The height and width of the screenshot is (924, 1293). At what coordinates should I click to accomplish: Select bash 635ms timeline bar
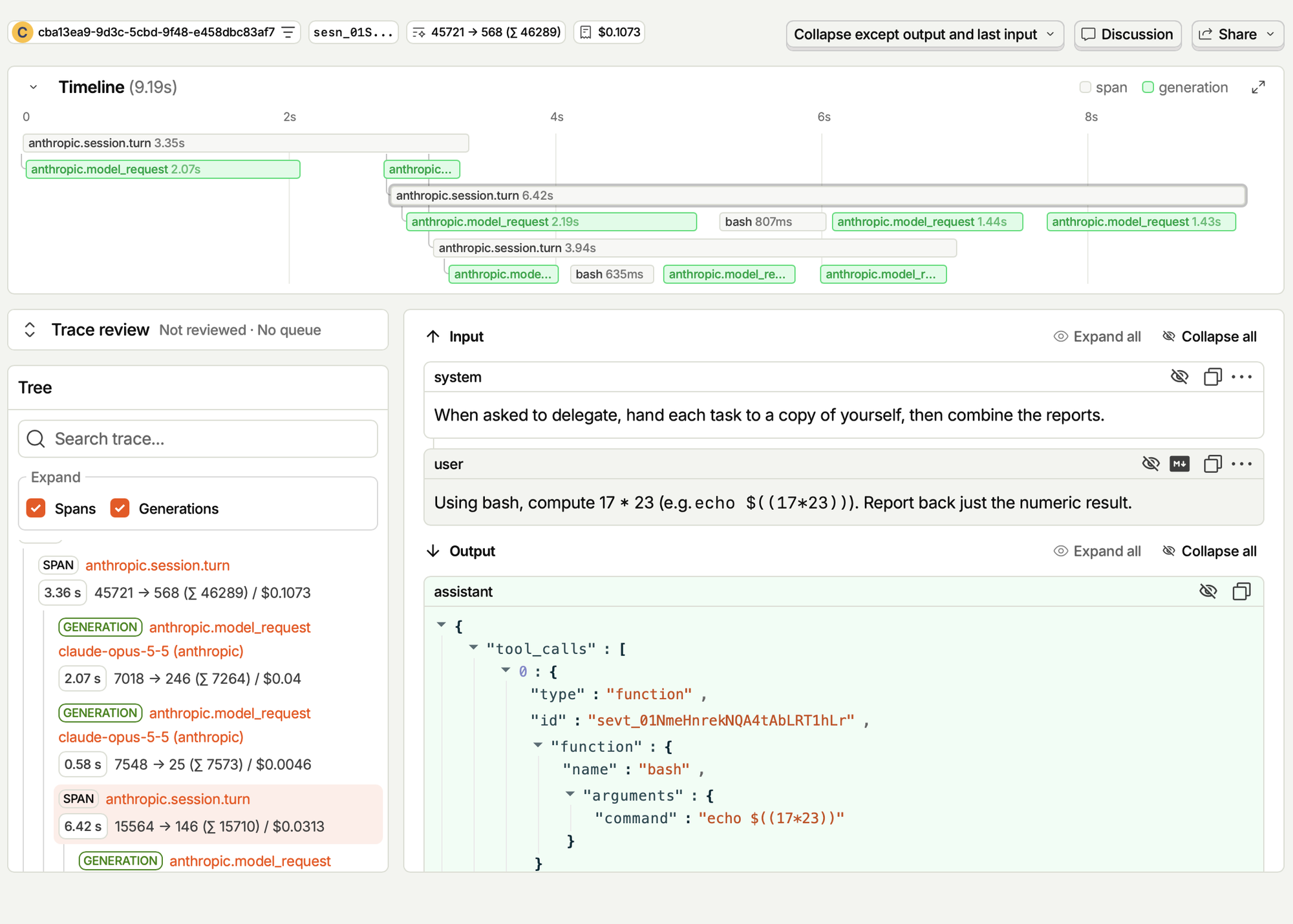[612, 274]
